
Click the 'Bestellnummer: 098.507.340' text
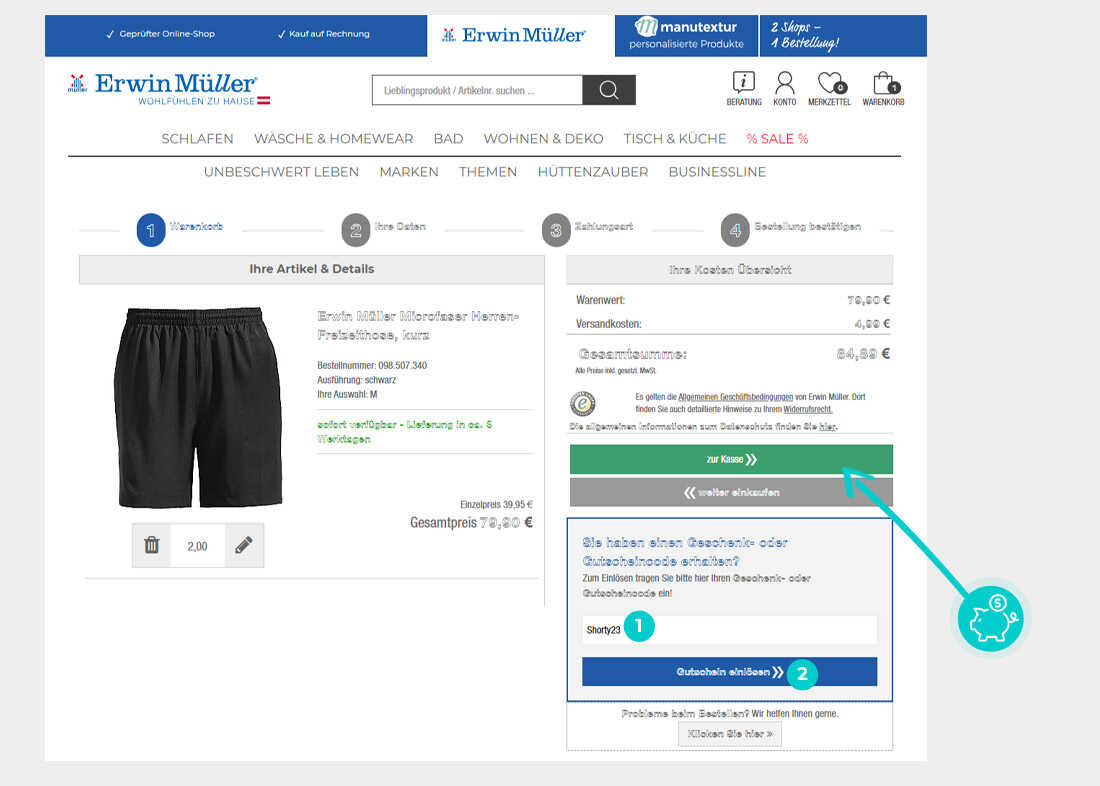pos(372,365)
